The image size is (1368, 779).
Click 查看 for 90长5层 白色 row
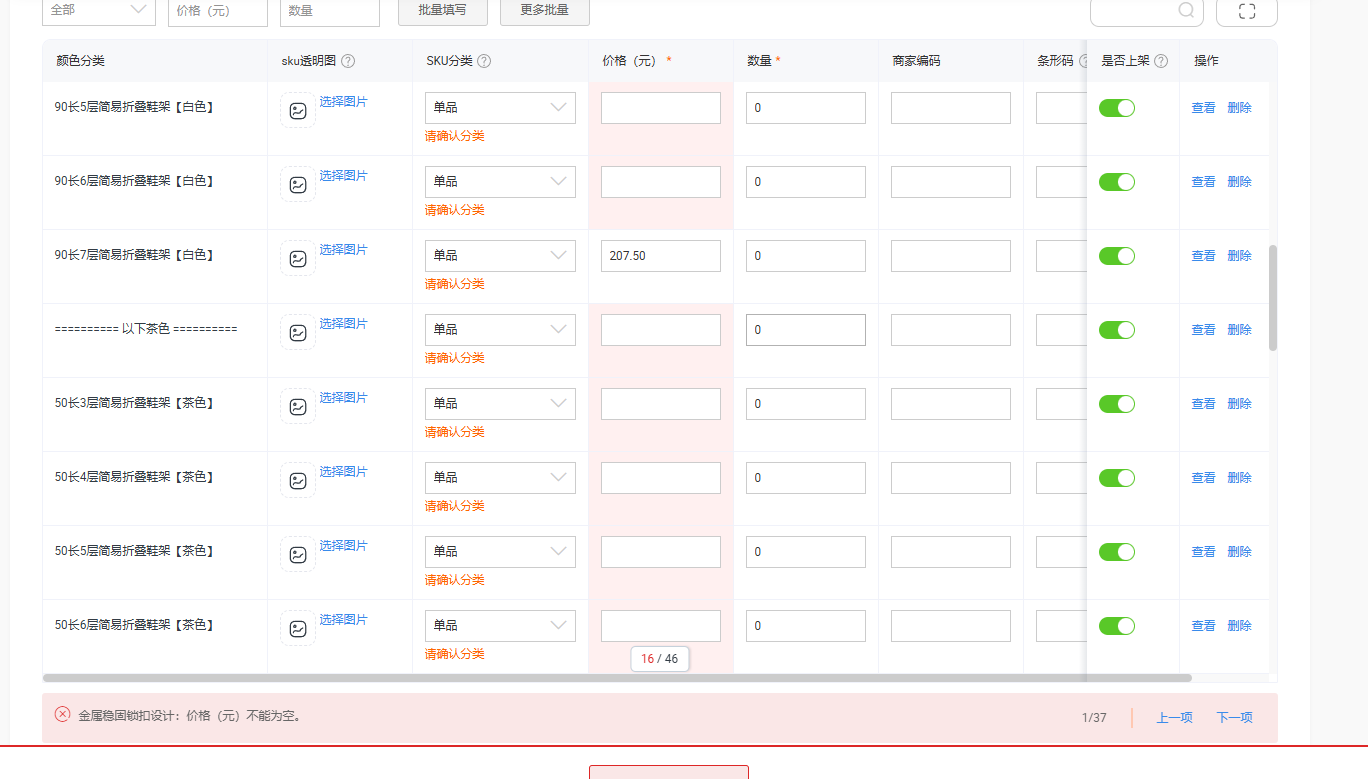point(1203,108)
